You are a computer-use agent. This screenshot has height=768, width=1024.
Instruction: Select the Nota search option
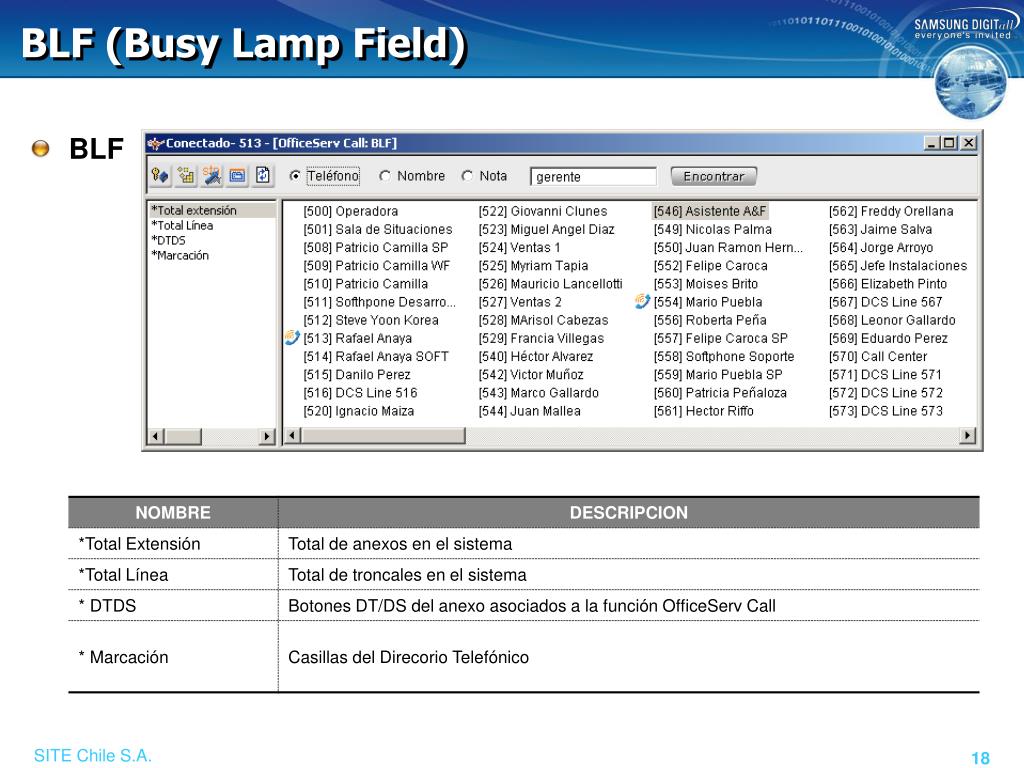(467, 176)
